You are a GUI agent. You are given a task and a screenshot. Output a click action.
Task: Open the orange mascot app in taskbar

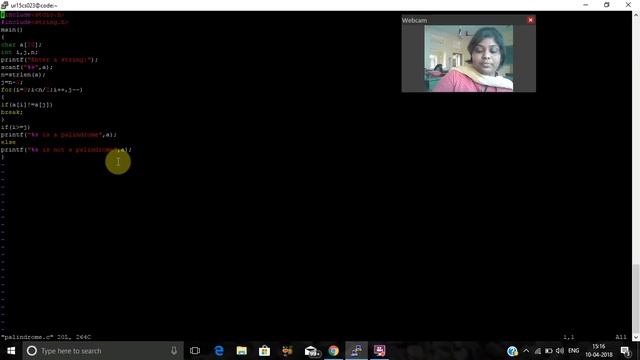287,351
